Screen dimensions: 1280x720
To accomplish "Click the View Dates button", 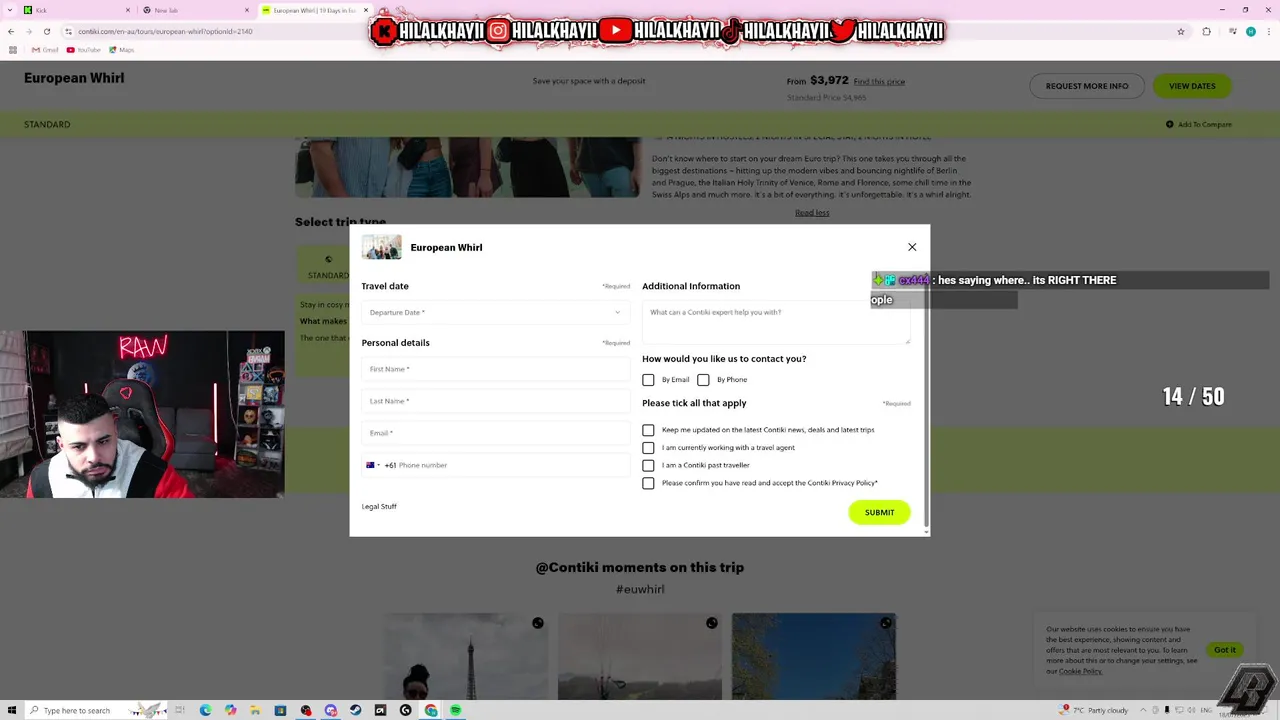I will (x=1192, y=86).
